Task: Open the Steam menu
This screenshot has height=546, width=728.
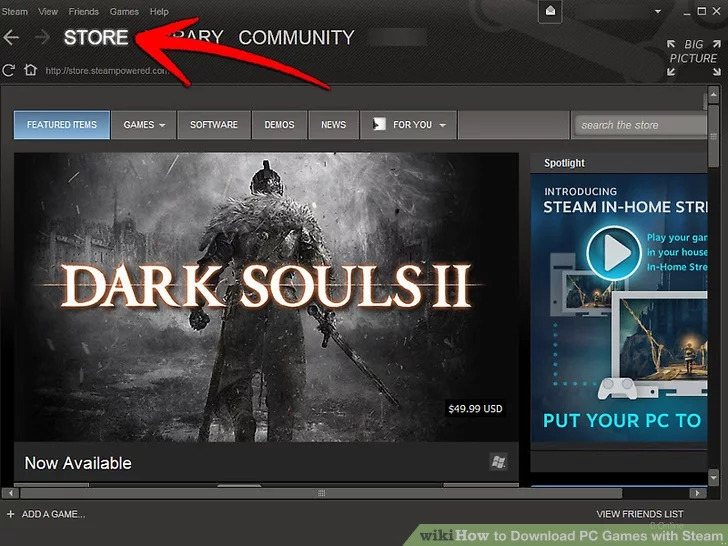Action: point(14,12)
